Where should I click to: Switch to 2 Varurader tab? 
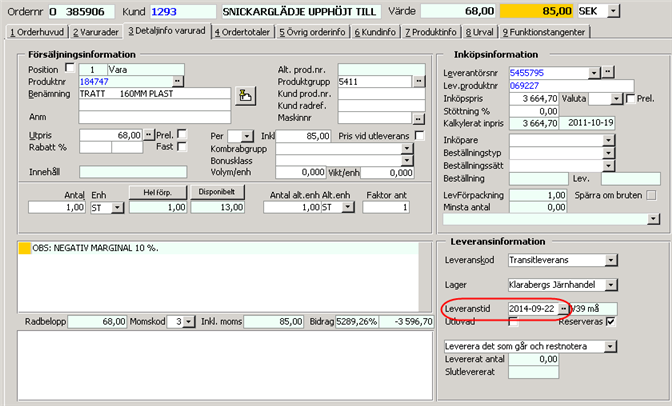[96, 32]
